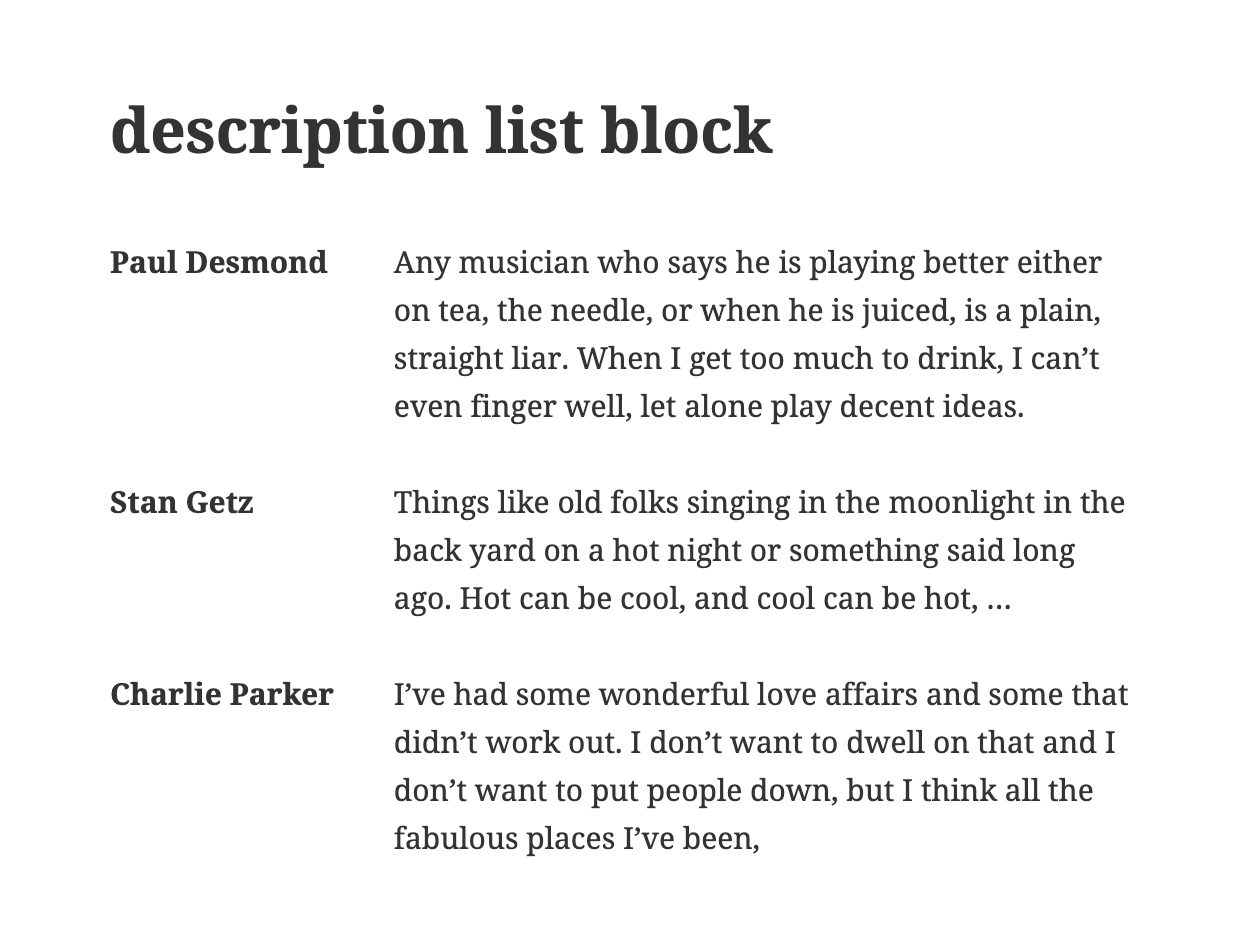Image resolution: width=1248 pixels, height=946 pixels.
Task: Select the 'Stan Getz' term
Action: (181, 502)
